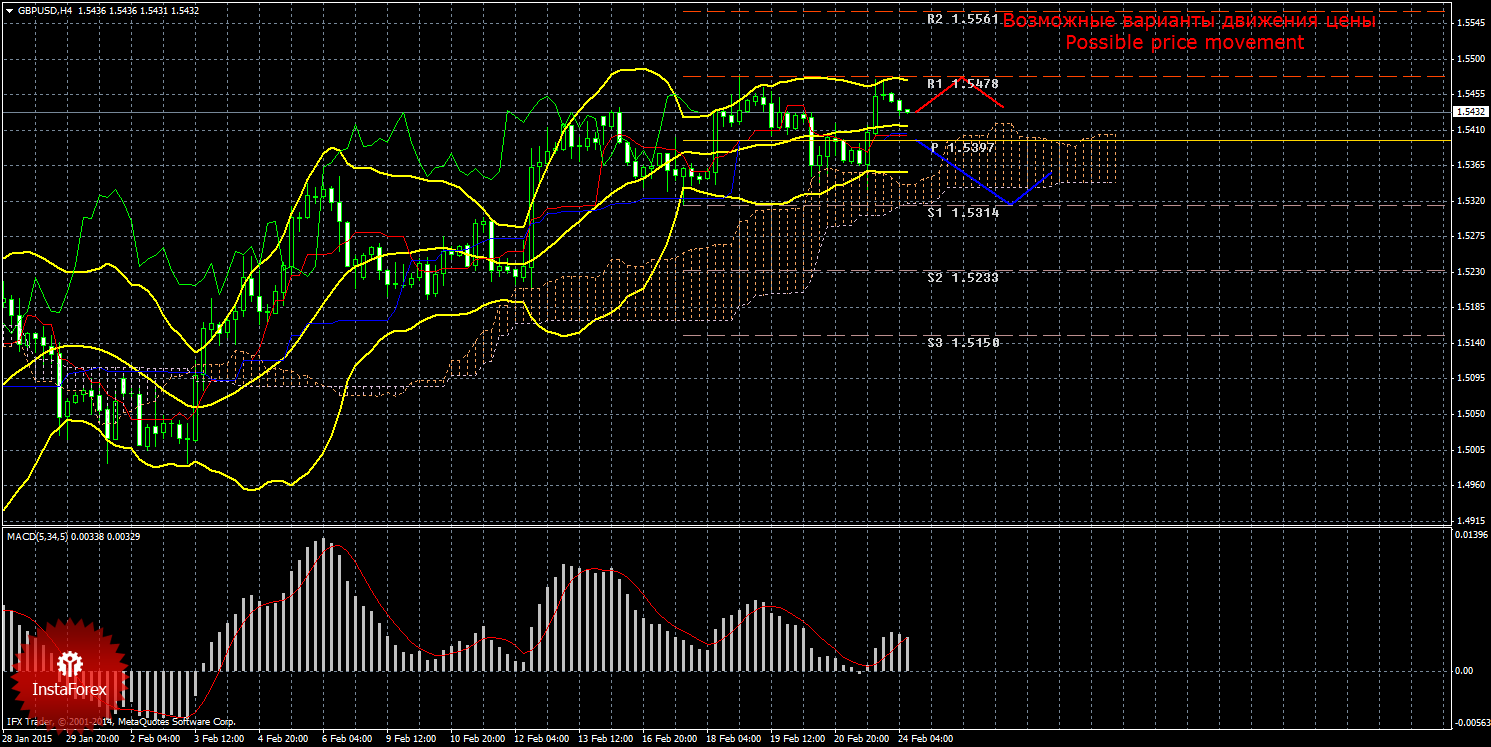Click the 1.5005 price axis label
1491x747 pixels.
1471,450
